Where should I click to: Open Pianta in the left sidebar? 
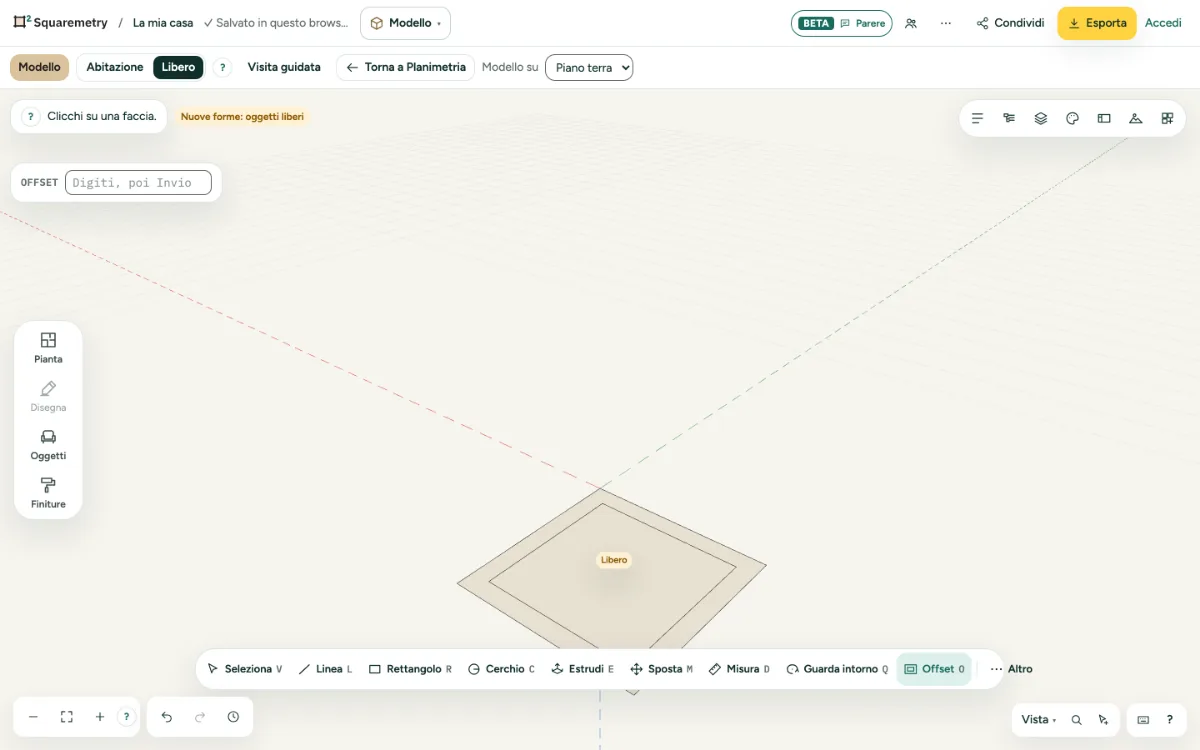coord(48,348)
